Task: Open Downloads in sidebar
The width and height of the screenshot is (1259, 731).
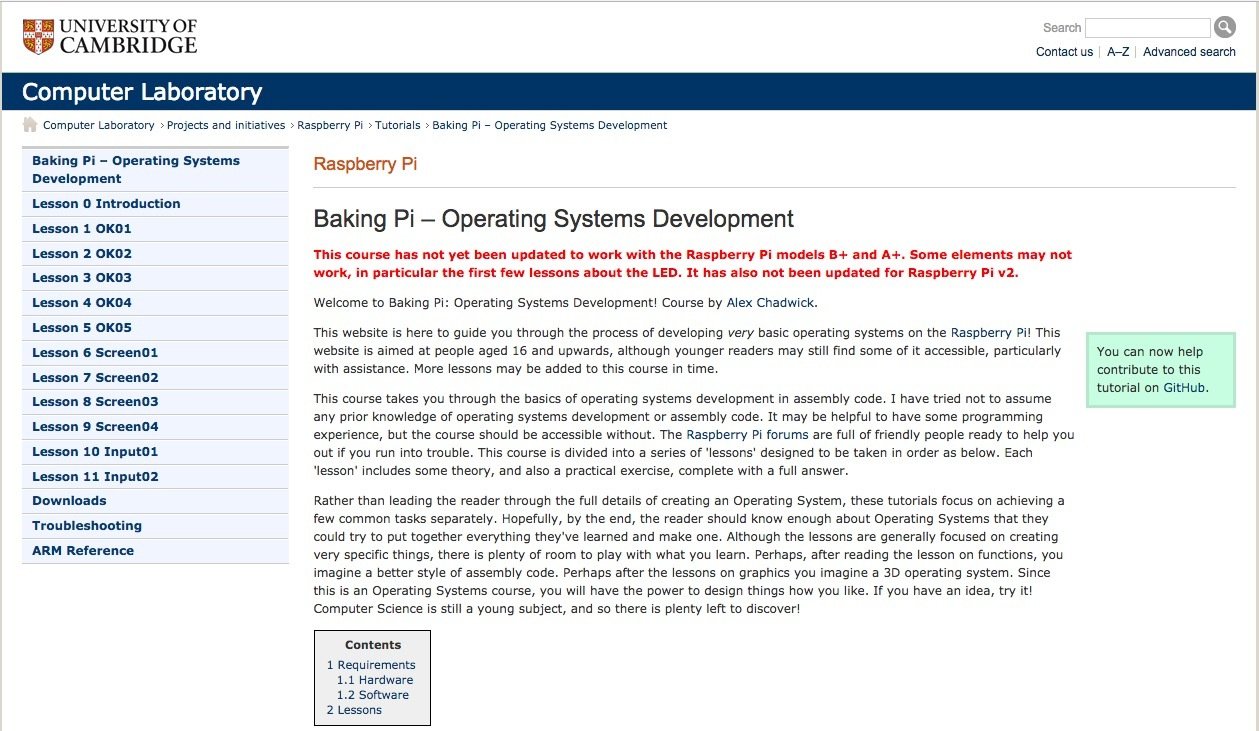Action: coord(155,501)
